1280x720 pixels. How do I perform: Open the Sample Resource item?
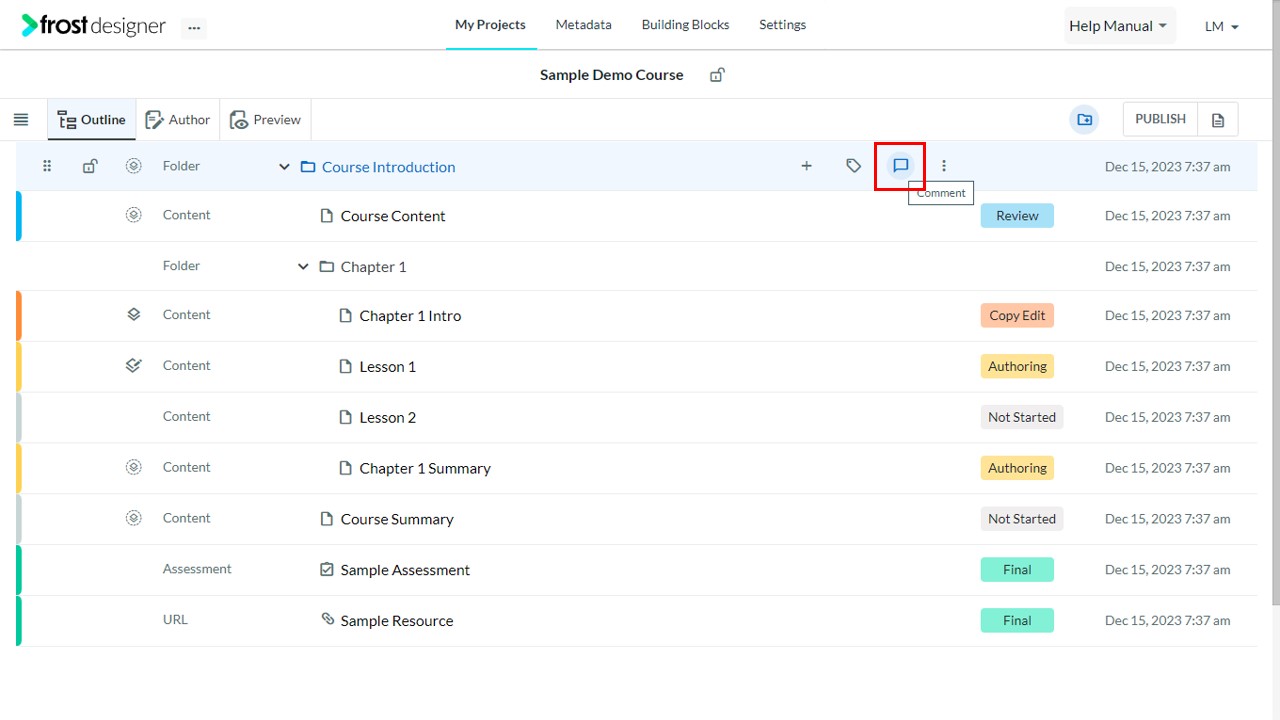coord(397,621)
